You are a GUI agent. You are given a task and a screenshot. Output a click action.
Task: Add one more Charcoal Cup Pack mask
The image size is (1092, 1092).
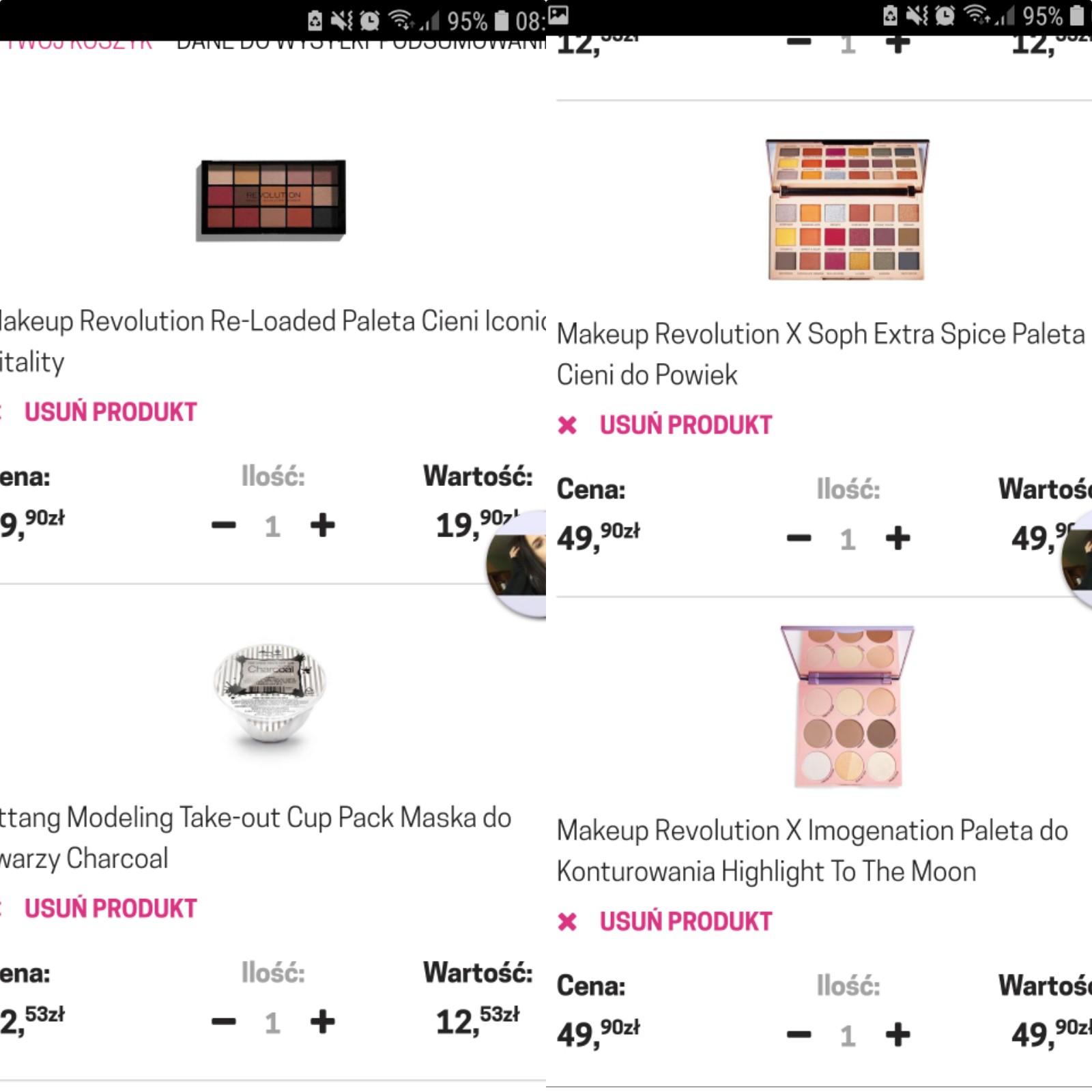coord(322,1022)
